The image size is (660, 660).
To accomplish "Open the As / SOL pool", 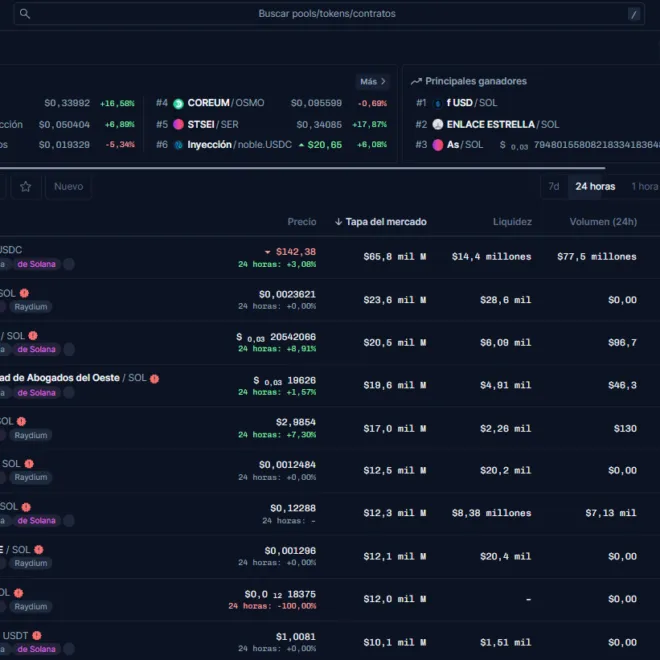I will (465, 145).
